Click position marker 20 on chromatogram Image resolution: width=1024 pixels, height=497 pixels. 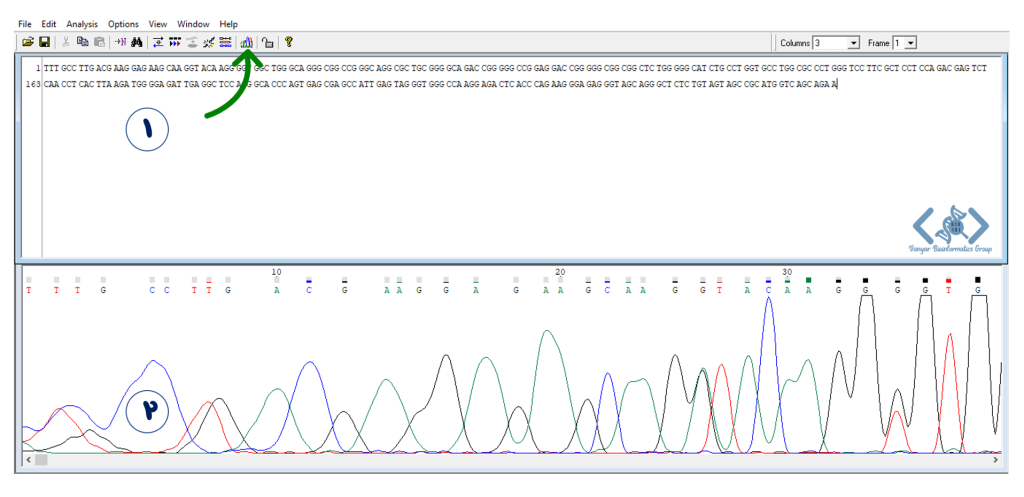coord(560,272)
